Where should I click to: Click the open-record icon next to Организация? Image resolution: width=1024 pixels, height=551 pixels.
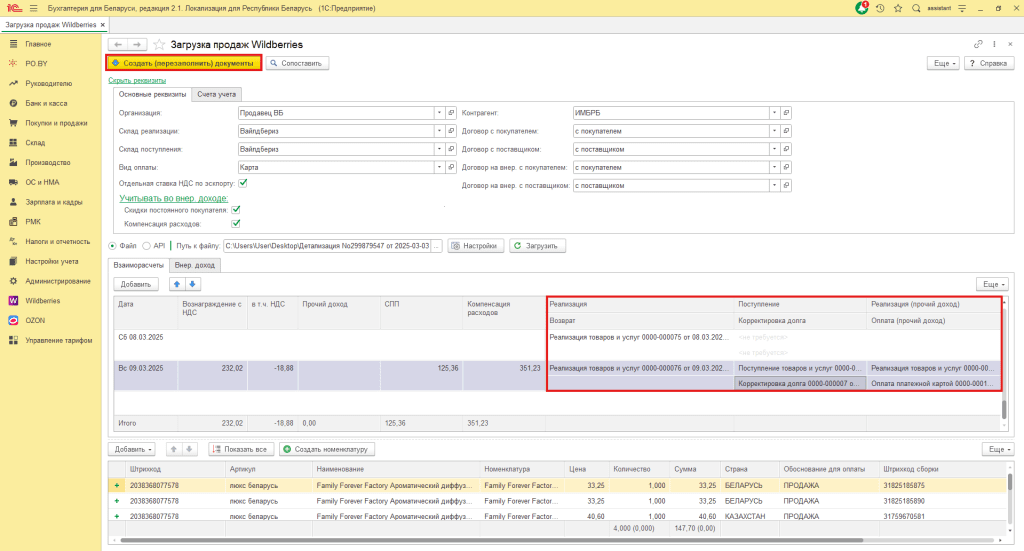tap(451, 113)
